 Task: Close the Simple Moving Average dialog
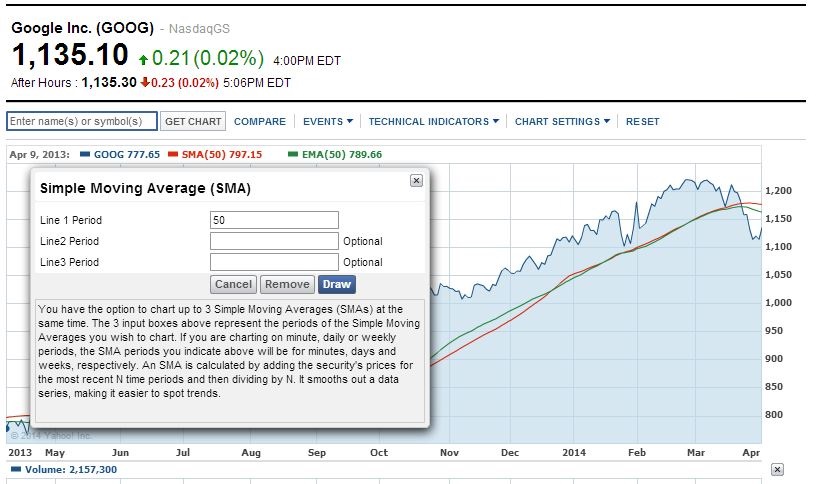[416, 181]
